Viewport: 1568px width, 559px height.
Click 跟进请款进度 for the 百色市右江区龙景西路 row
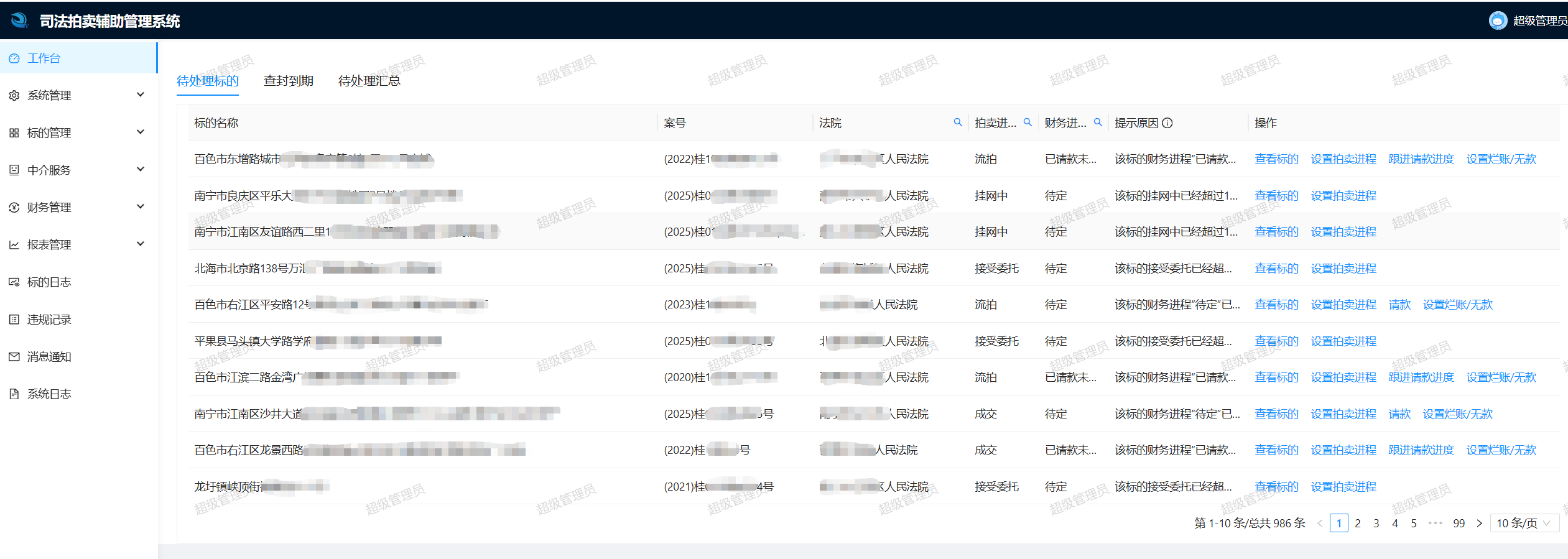1421,450
